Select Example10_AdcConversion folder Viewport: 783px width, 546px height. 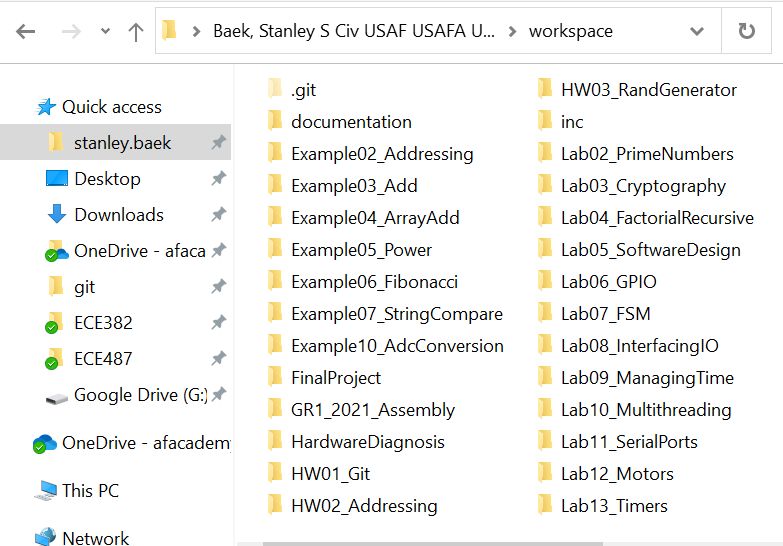(386, 346)
